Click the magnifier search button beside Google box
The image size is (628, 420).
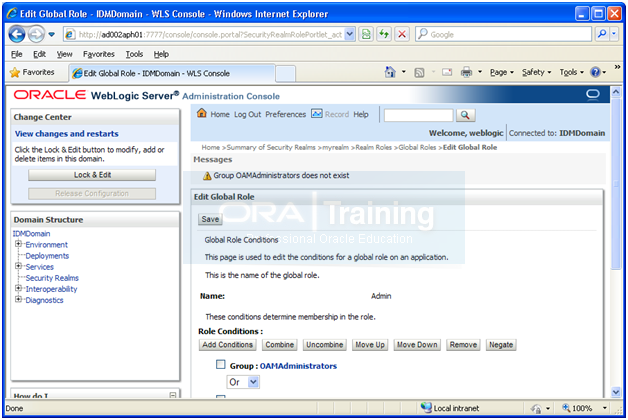[602, 34]
